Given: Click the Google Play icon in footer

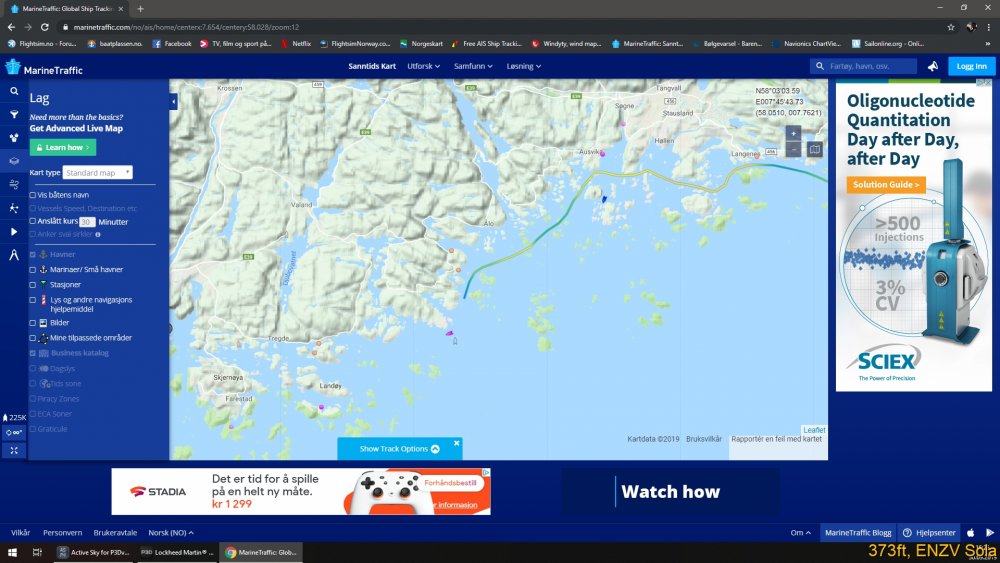Looking at the screenshot, I should tap(989, 532).
